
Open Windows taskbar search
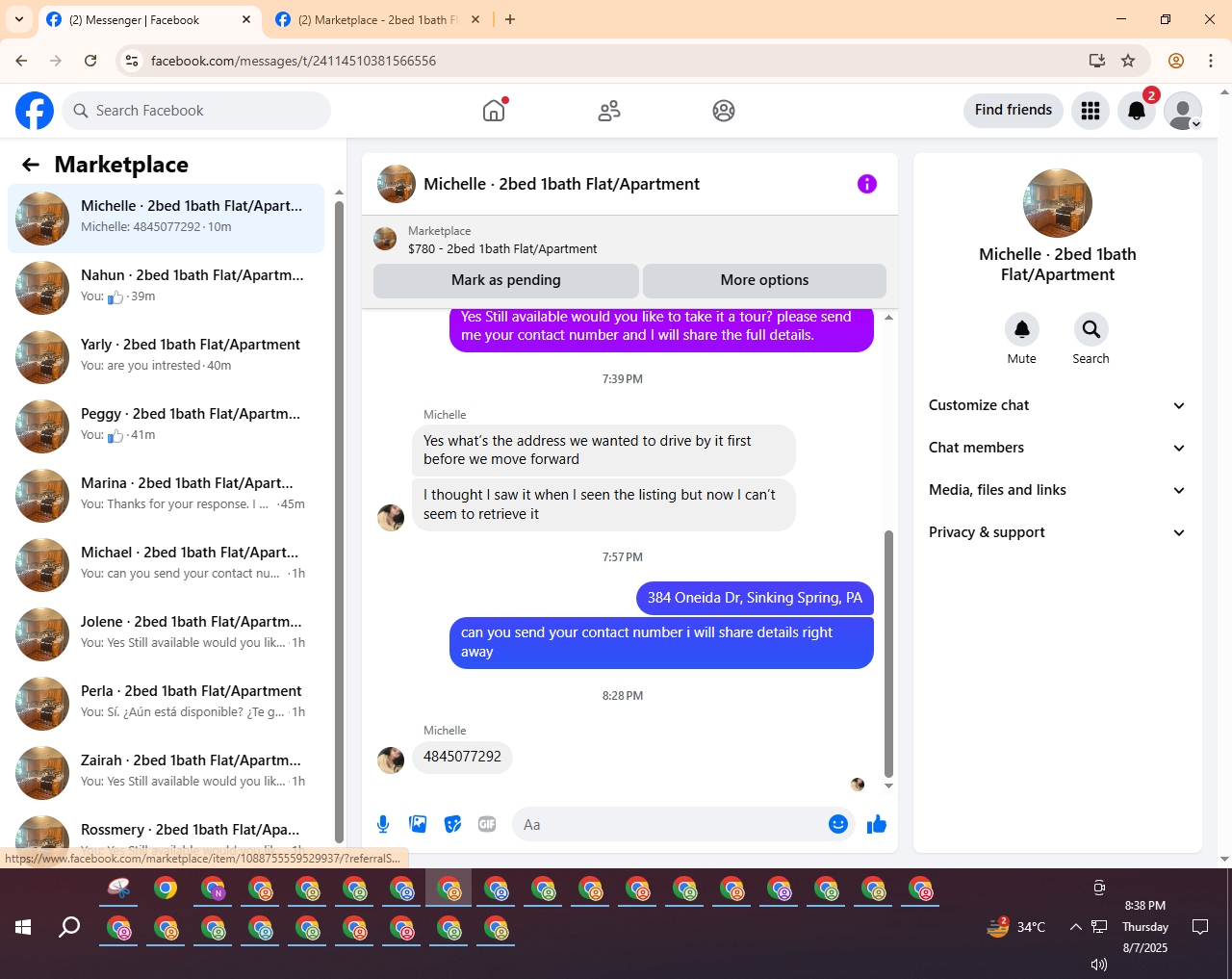(69, 927)
